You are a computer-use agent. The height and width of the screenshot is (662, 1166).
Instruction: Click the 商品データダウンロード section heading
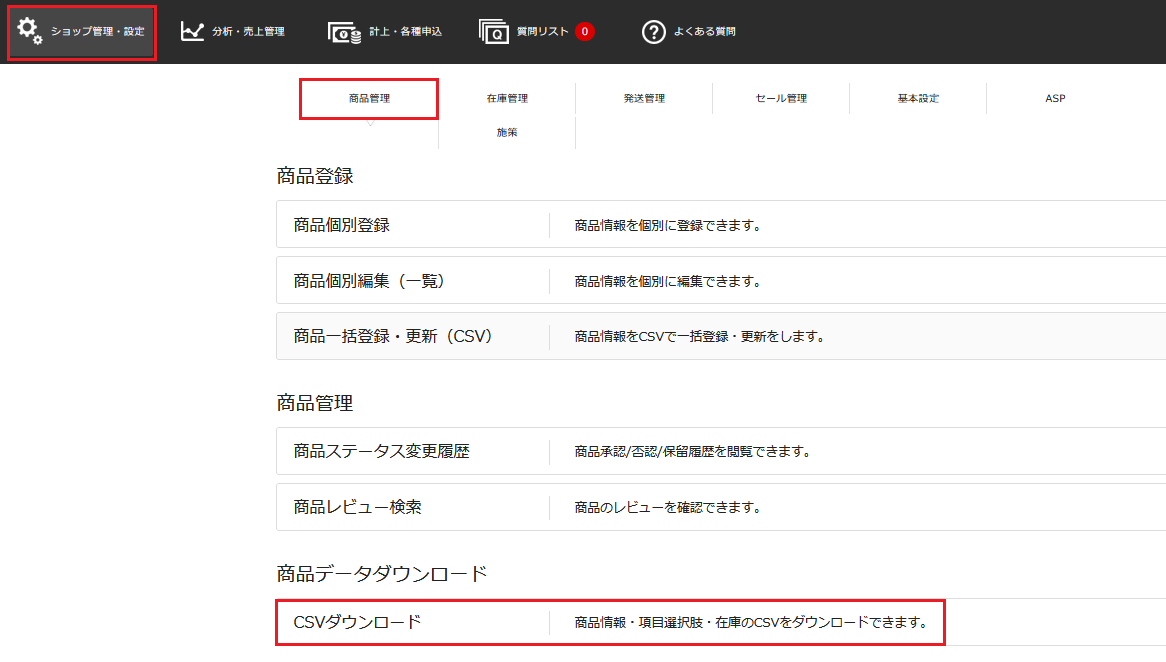(x=382, y=573)
